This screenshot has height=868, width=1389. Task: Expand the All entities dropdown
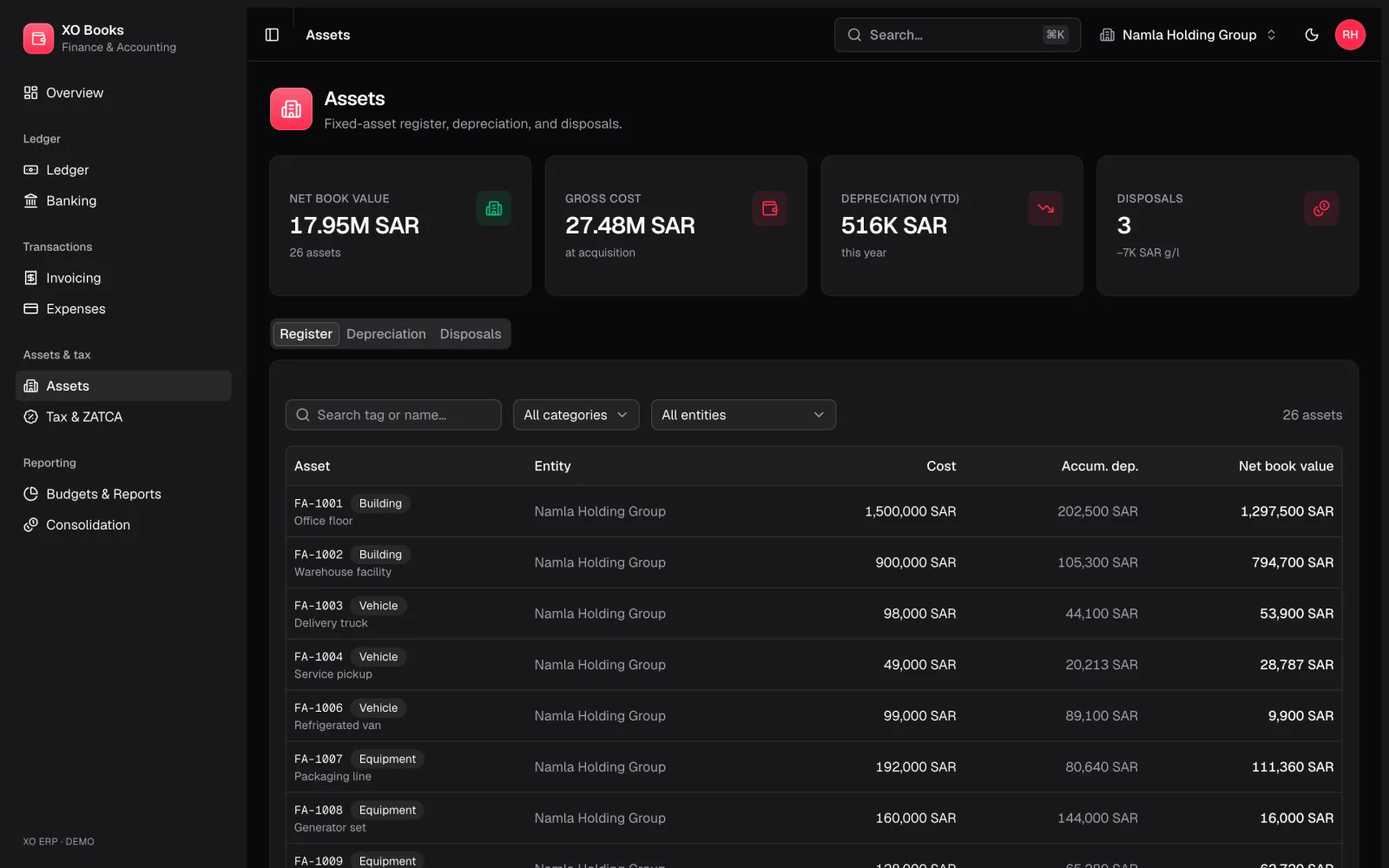pyautogui.click(x=743, y=415)
